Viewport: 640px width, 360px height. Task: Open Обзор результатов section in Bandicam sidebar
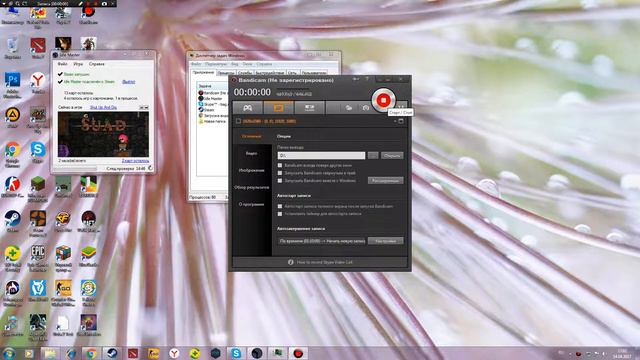pyautogui.click(x=252, y=187)
